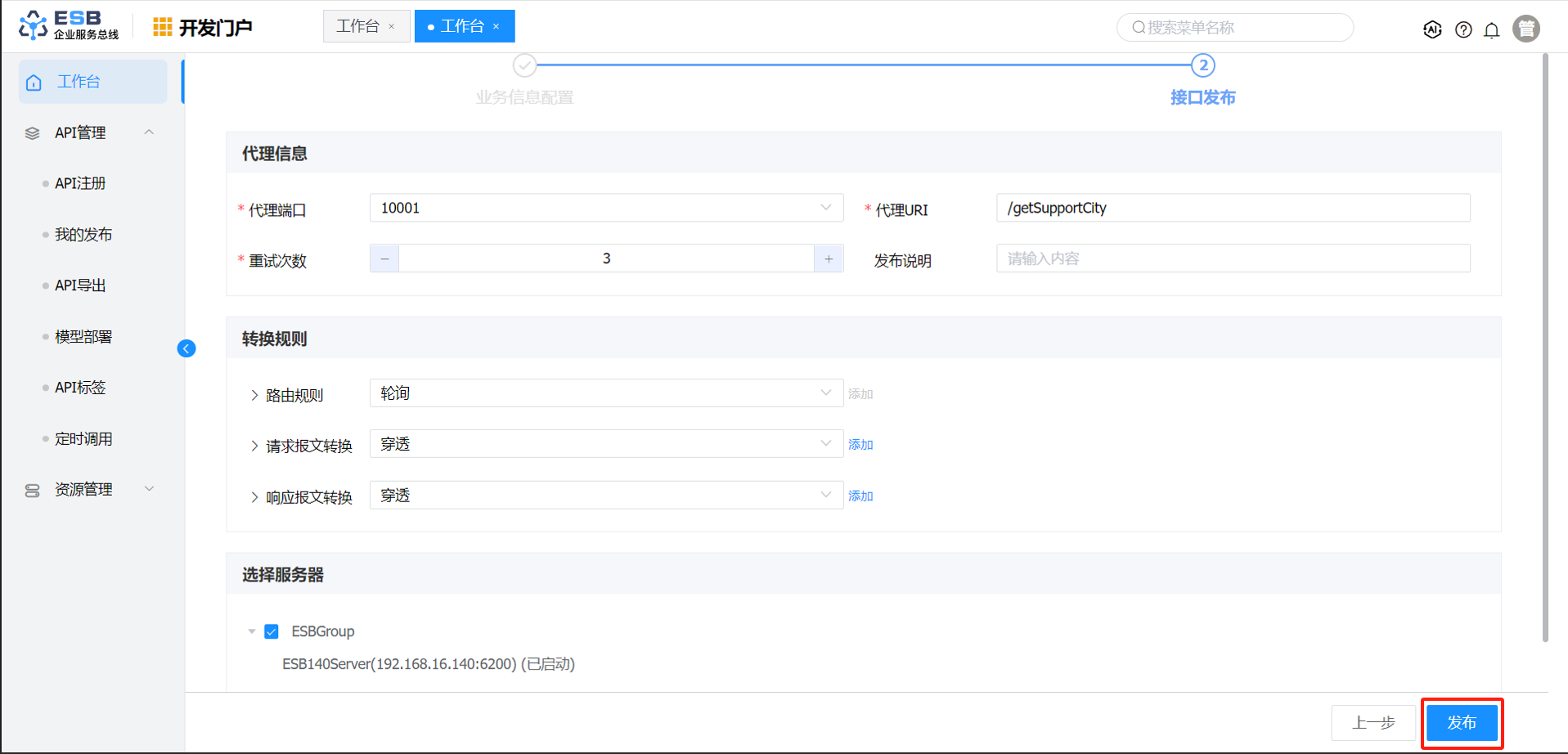Image resolution: width=1568 pixels, height=754 pixels.
Task: Click the 发布 button
Action: click(x=1461, y=723)
